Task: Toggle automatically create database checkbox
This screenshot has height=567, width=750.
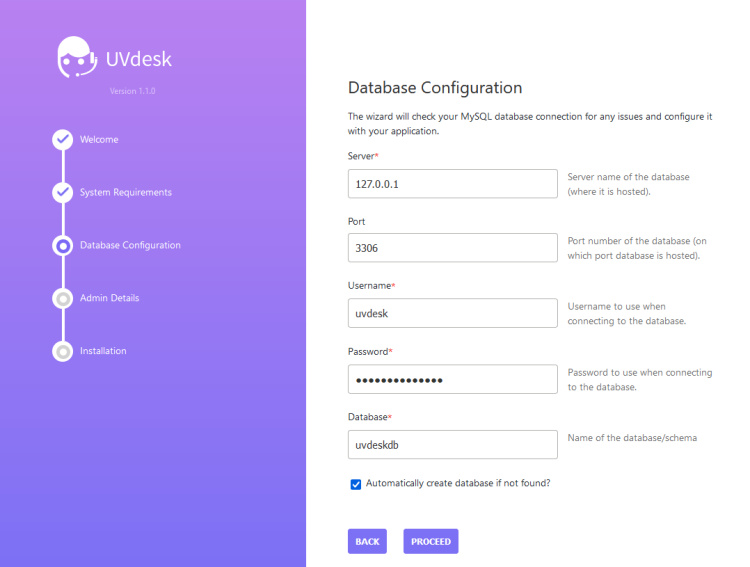Action: pos(356,484)
